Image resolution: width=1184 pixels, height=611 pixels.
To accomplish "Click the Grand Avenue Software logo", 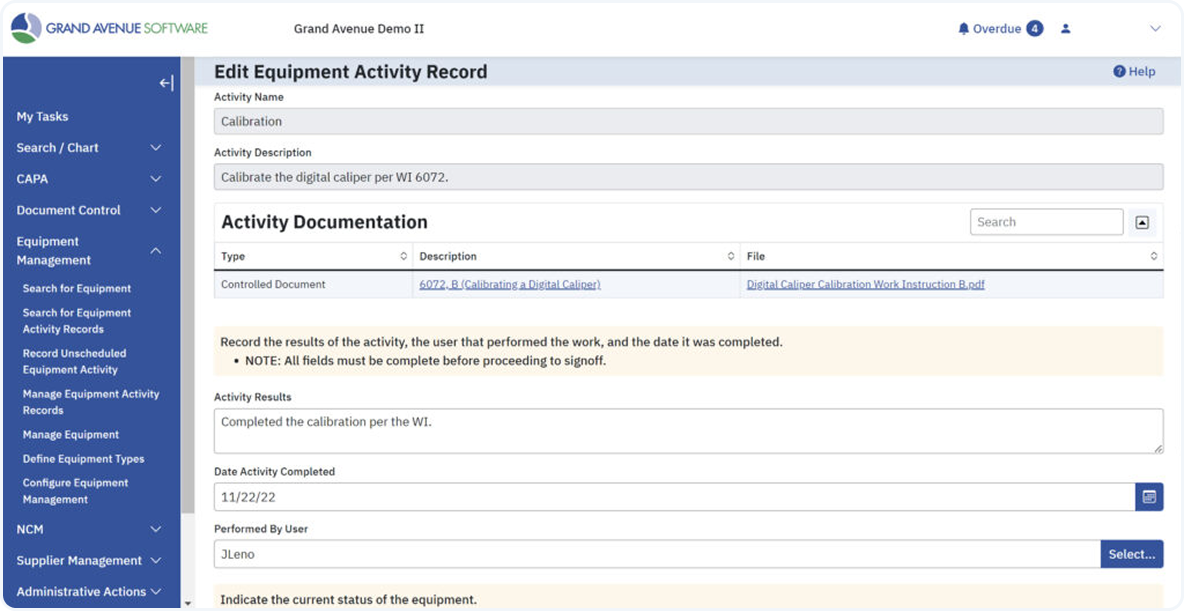I will click(109, 29).
